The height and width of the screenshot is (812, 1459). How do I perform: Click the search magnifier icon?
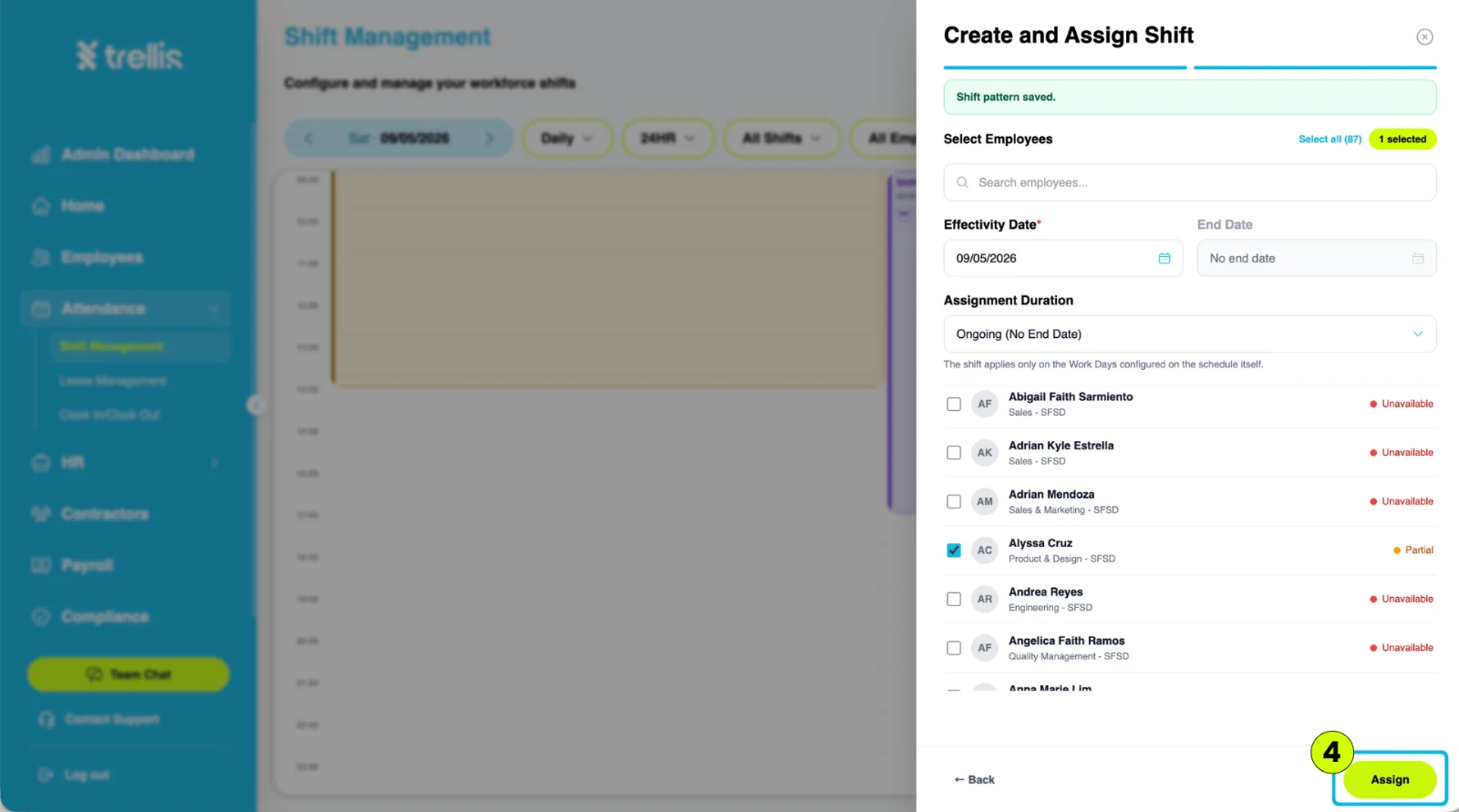coord(962,182)
